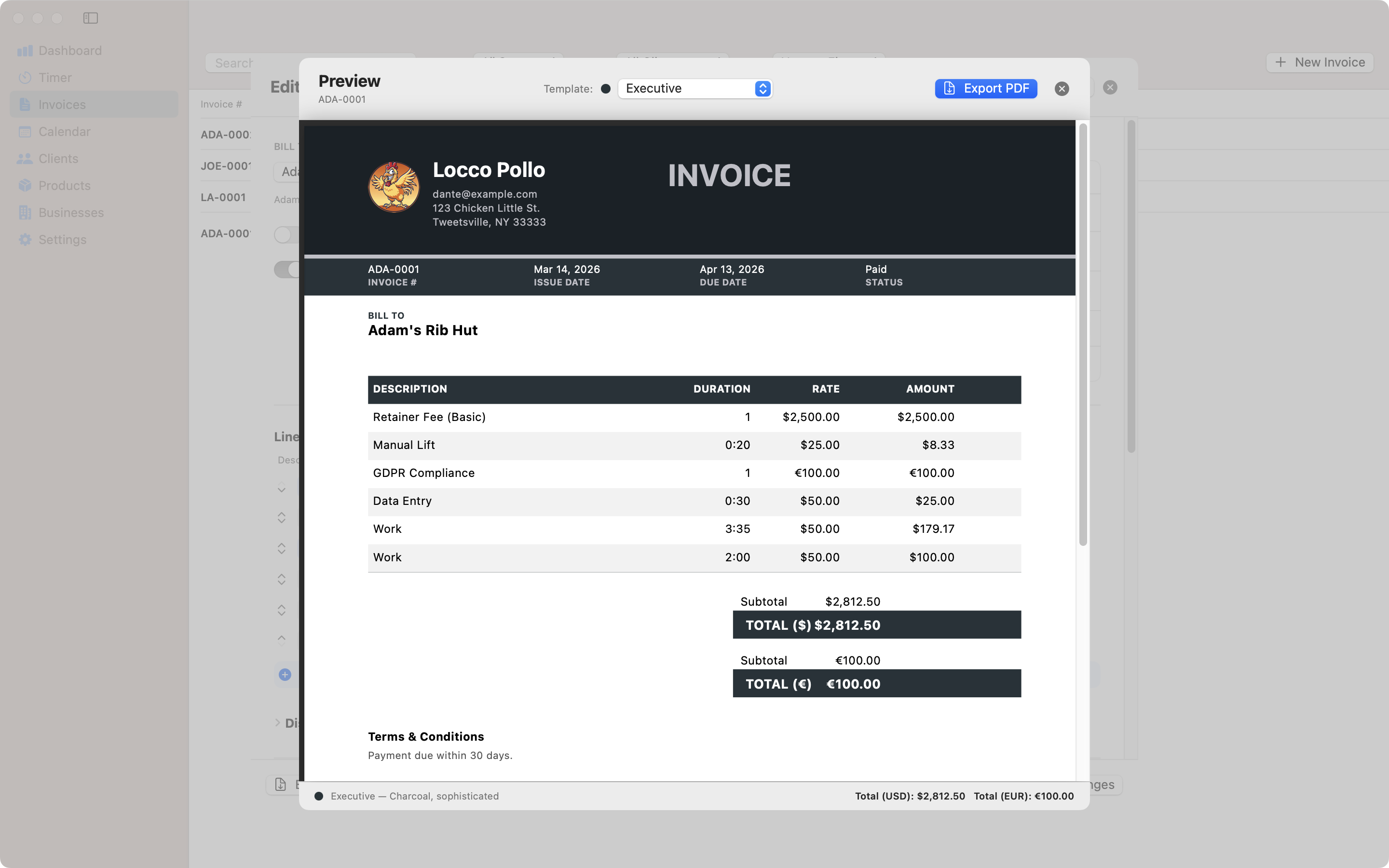Screen dimensions: 1389x868
Task: Click the export document icon in Edit window footer
Action: click(x=281, y=784)
